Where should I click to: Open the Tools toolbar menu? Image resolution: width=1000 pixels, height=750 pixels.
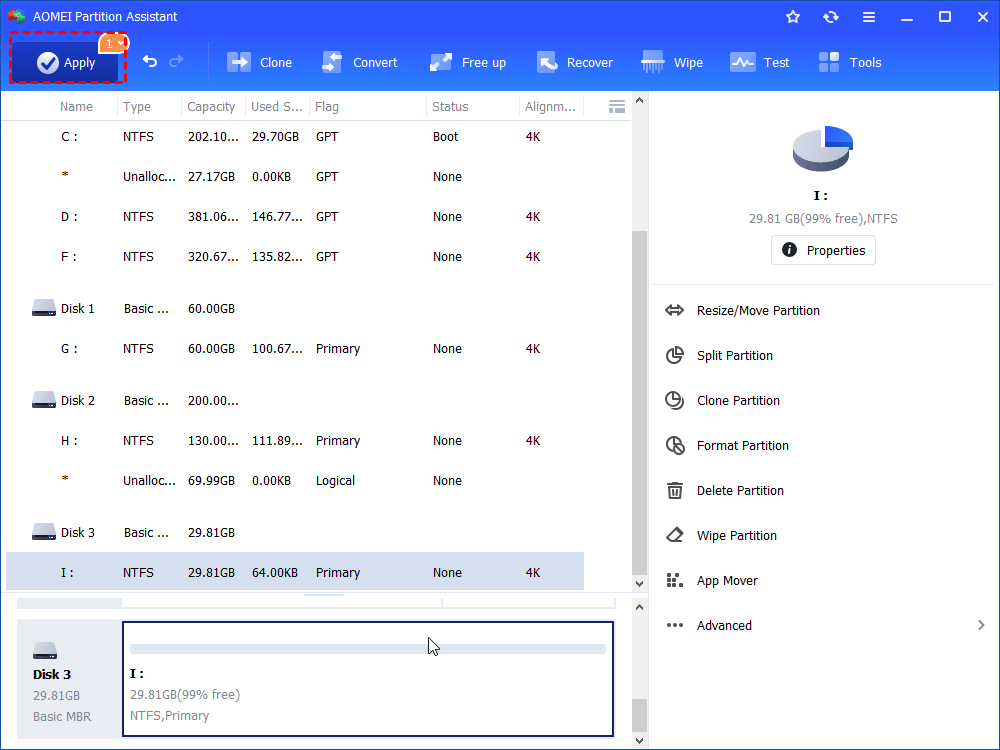849,62
